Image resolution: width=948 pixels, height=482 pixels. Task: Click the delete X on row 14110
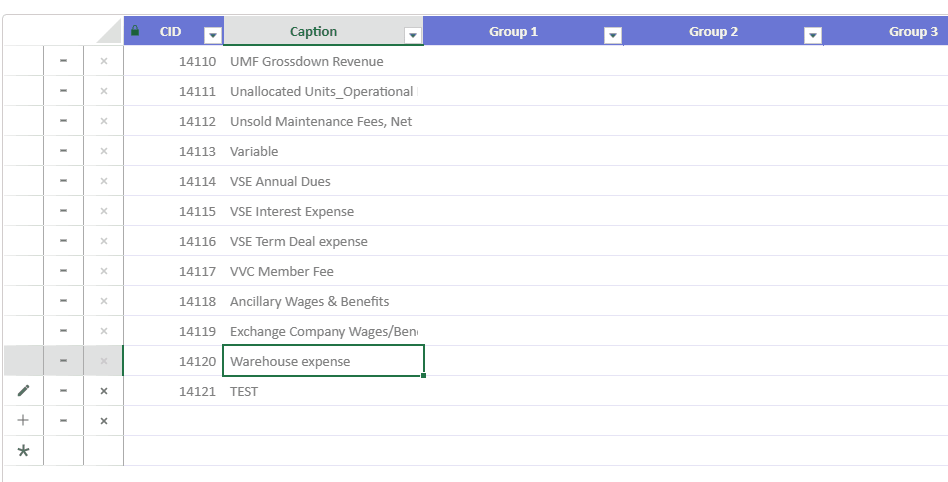pos(103,61)
